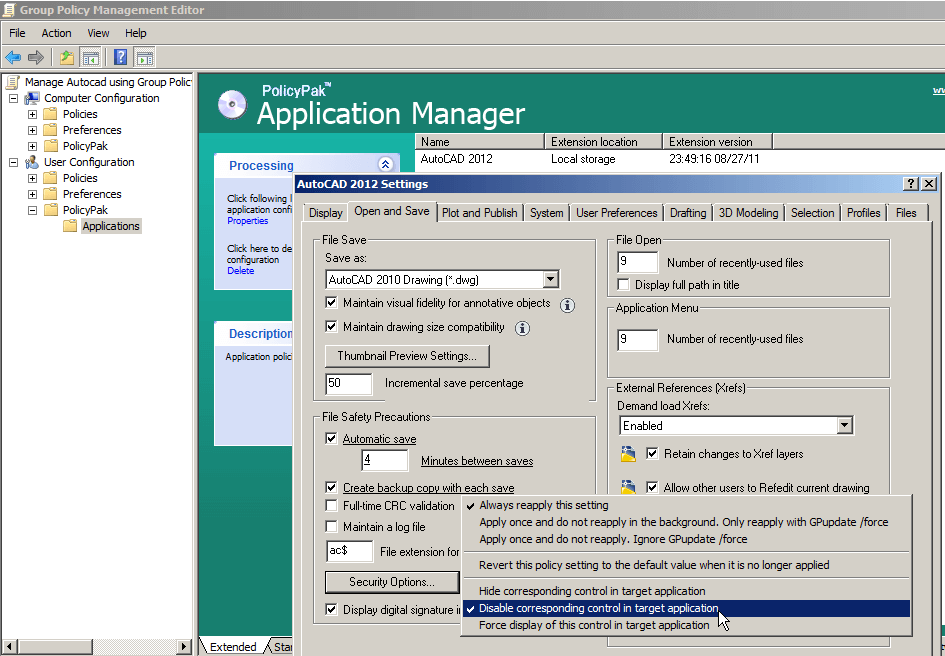The width and height of the screenshot is (945, 656).
Task: Collapse User Configuration tree node
Action: click(x=13, y=162)
